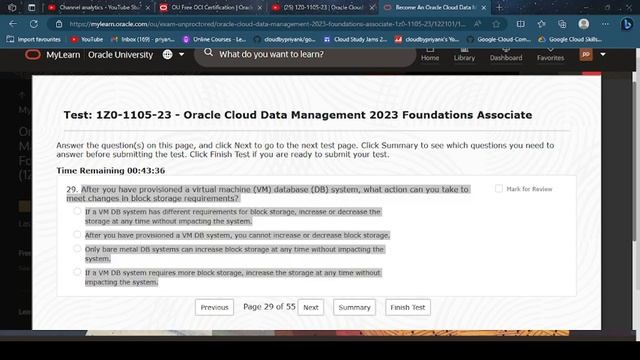This screenshot has height=360, width=640.
Task: Click the Time Remaining 00:43:36 text
Action: pos(111,171)
